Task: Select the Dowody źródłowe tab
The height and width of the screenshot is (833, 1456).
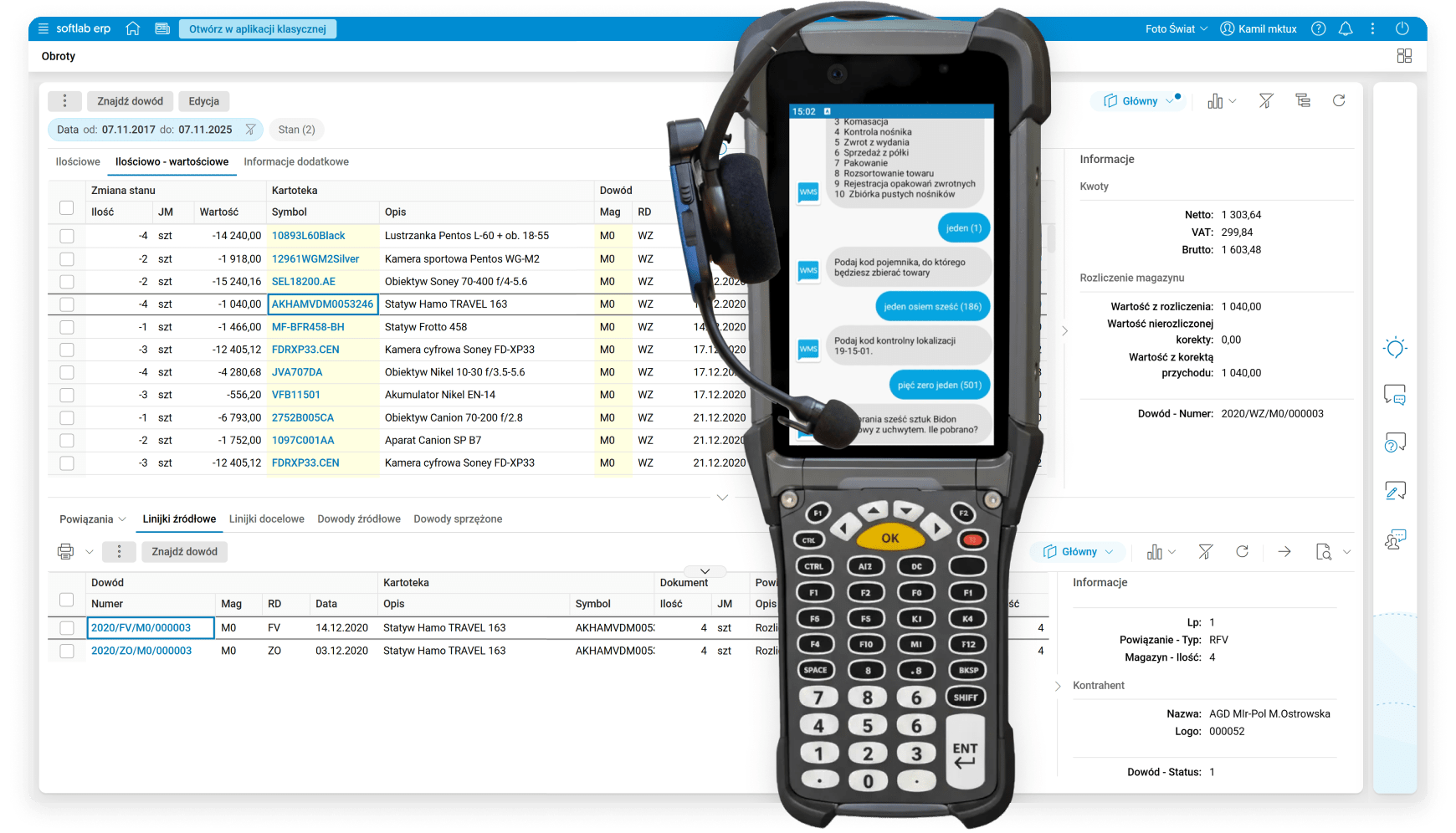Action: point(359,519)
